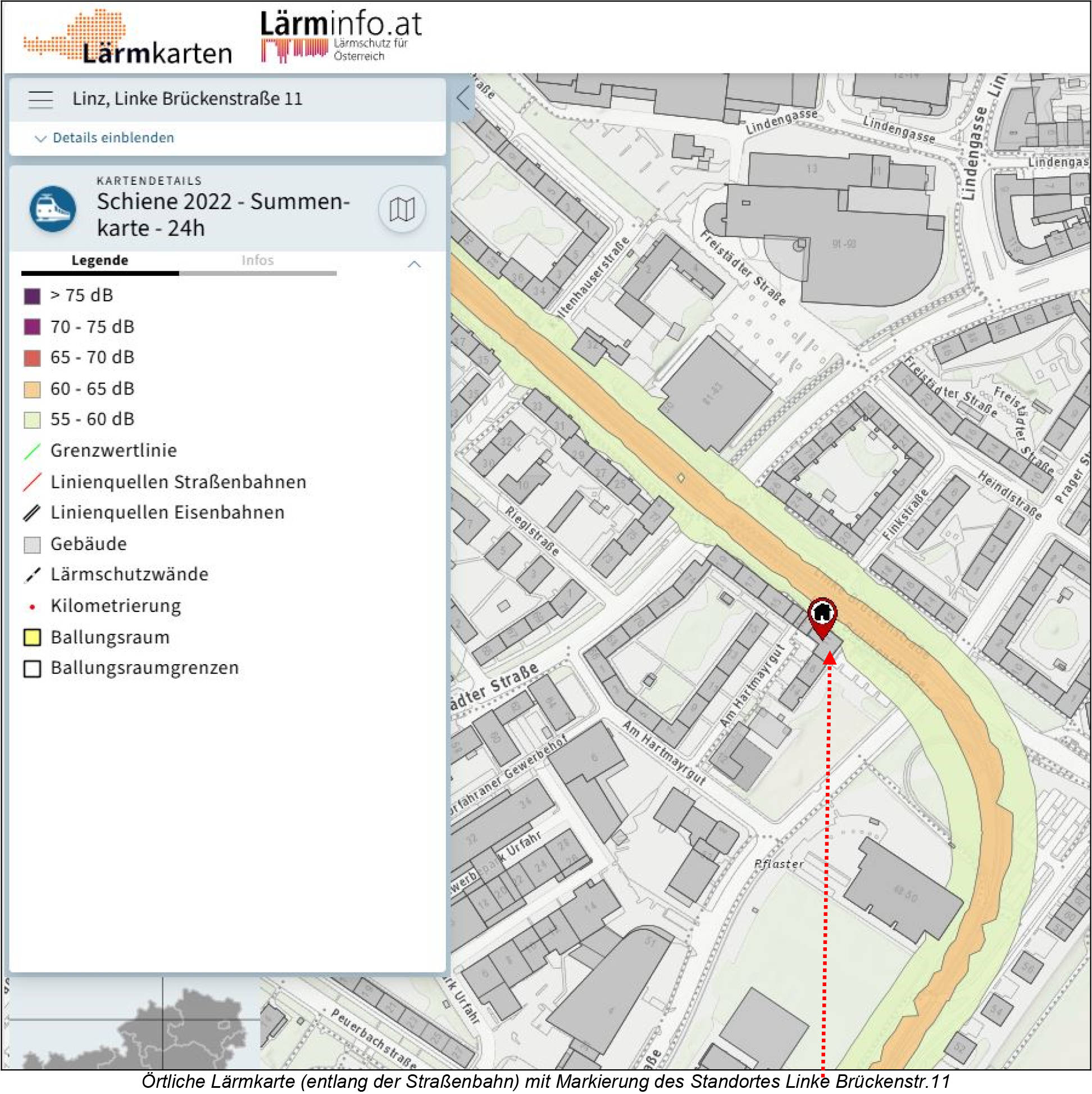Click the '60 - 65 dB' color swatch
The height and width of the screenshot is (1094, 1092).
(x=32, y=389)
